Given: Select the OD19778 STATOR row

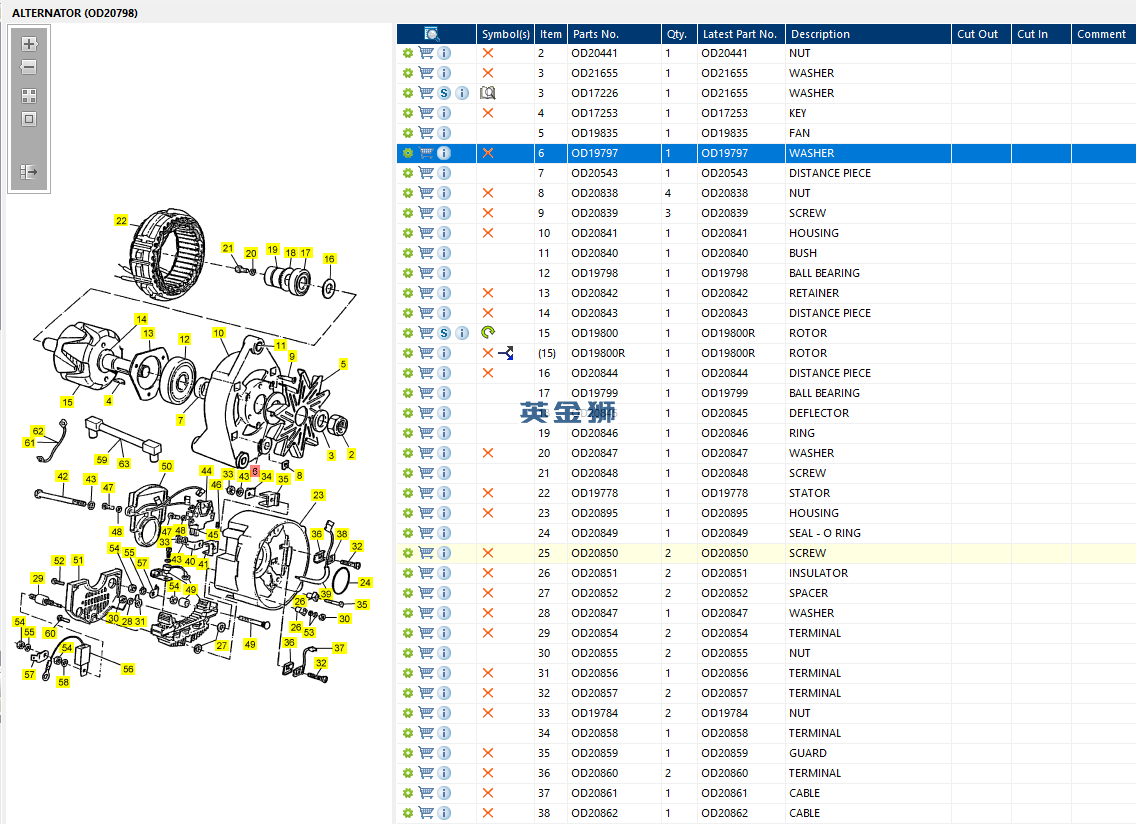Looking at the screenshot, I should [x=809, y=493].
